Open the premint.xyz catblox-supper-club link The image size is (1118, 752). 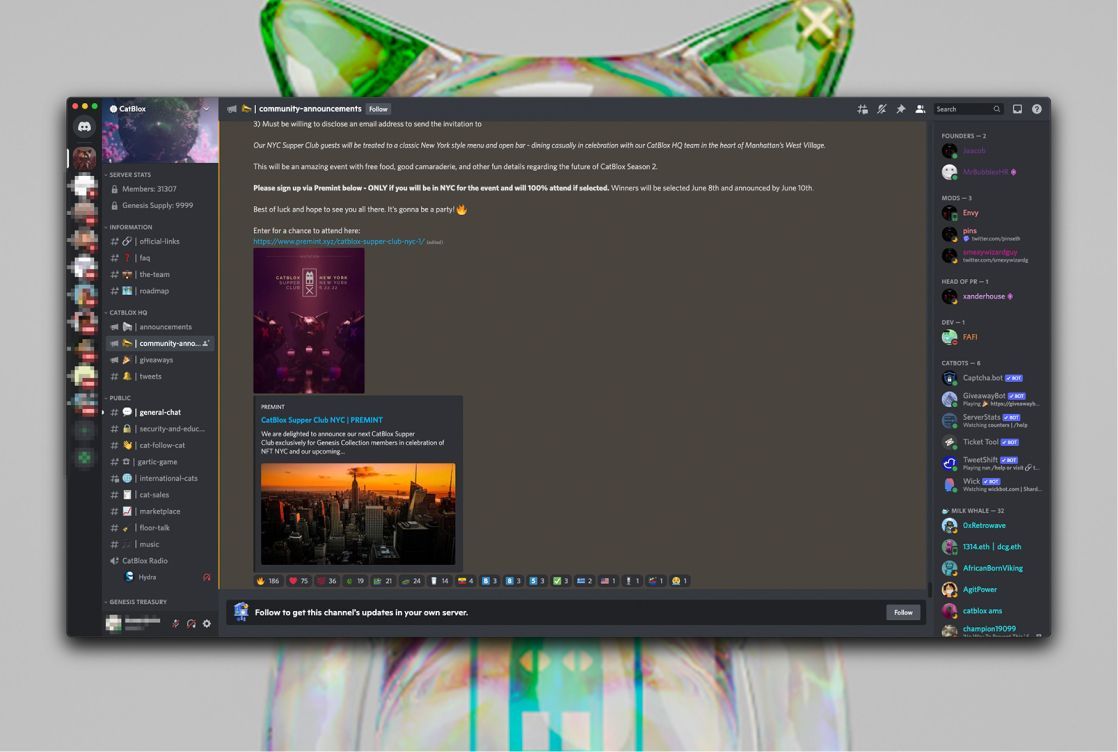click(x=339, y=242)
